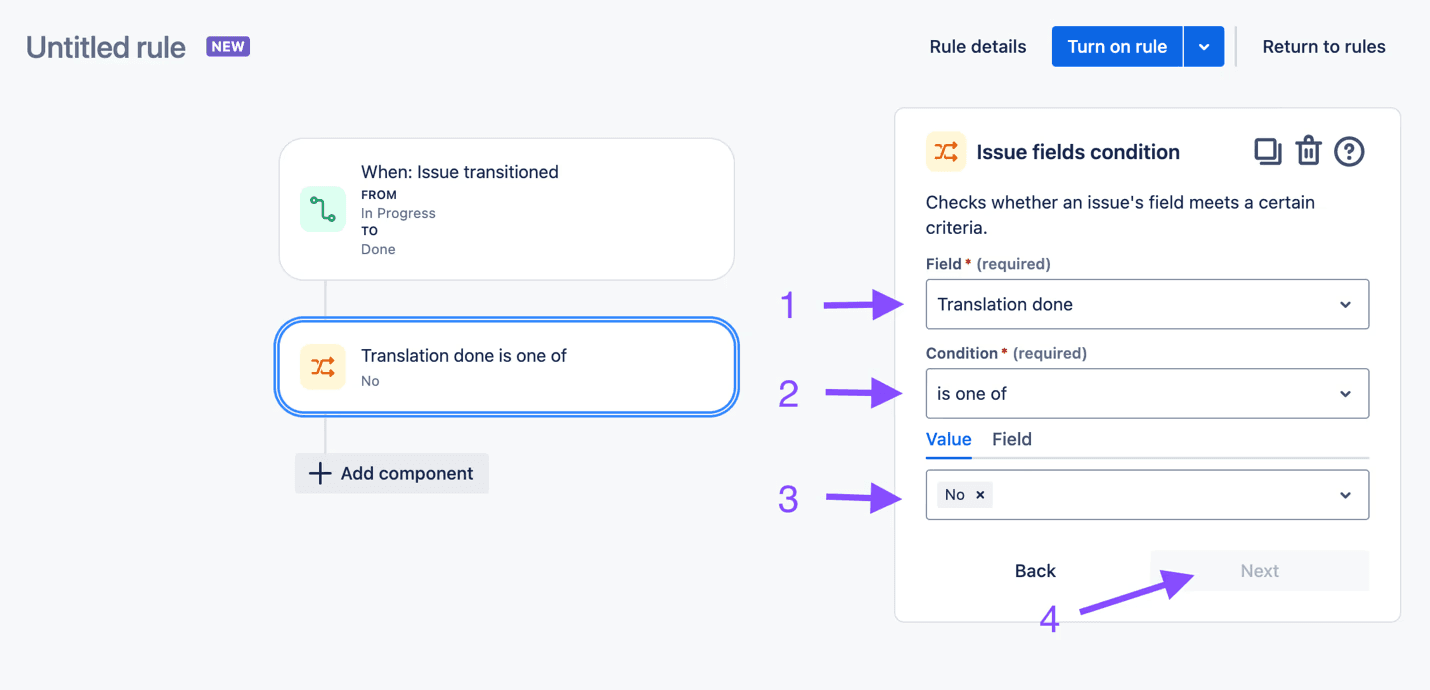Click the condition icon on Translation done block

pyautogui.click(x=322, y=366)
